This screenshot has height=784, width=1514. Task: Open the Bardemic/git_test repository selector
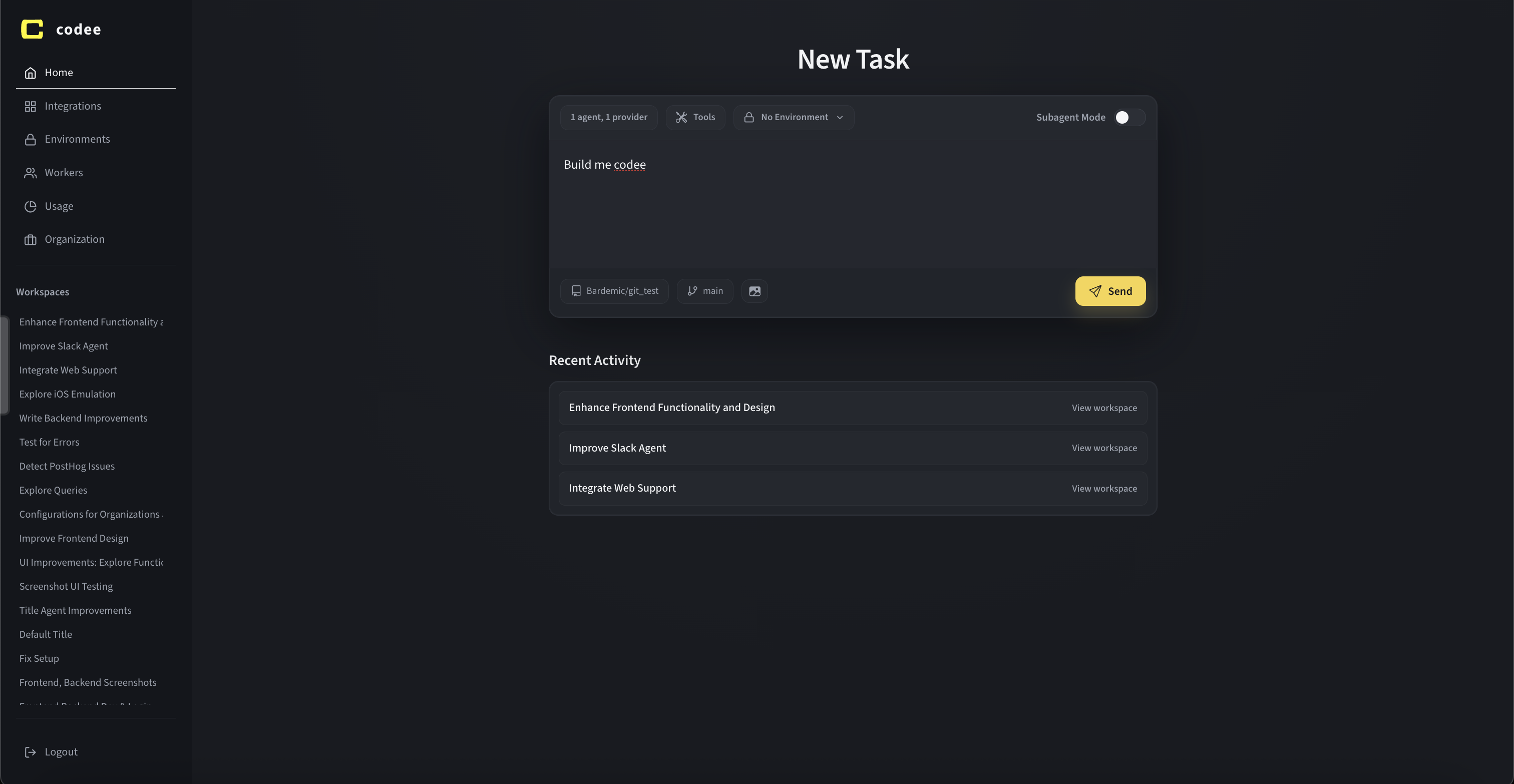click(x=614, y=290)
